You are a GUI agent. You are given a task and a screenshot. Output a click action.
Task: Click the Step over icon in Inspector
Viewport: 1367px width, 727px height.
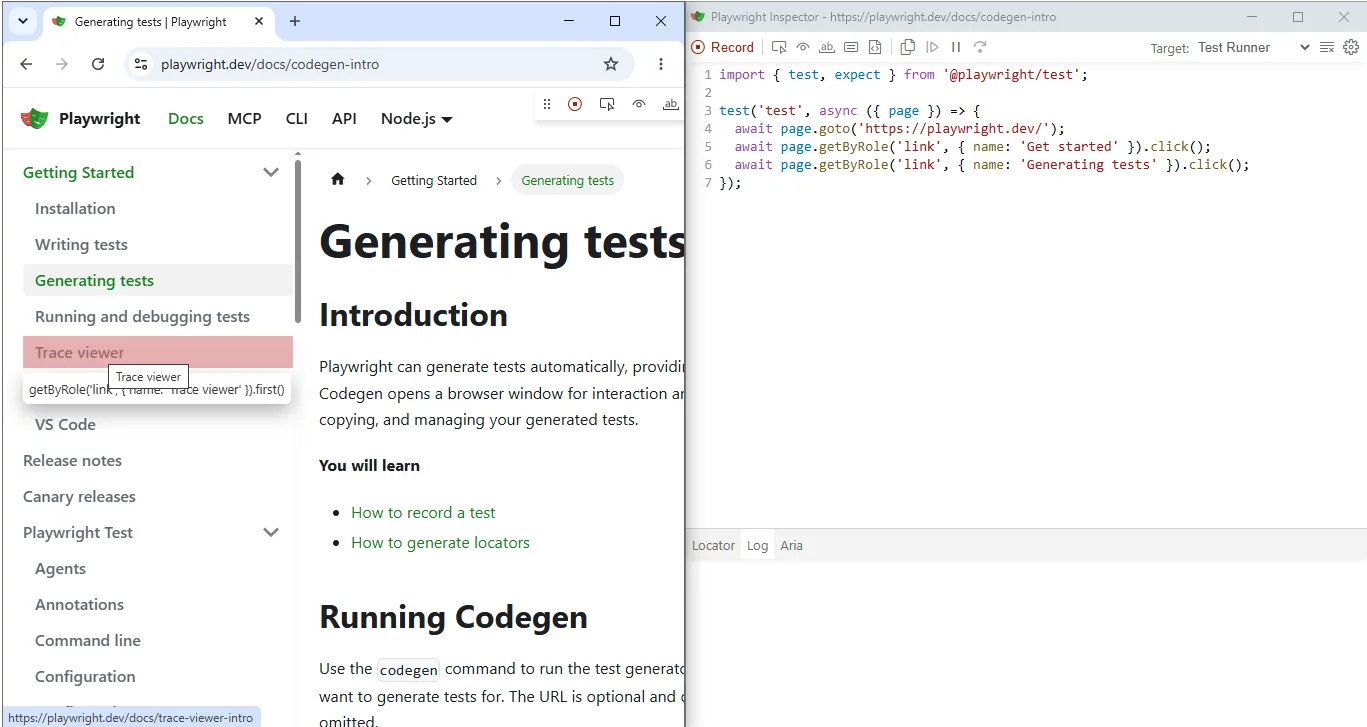[x=980, y=47]
